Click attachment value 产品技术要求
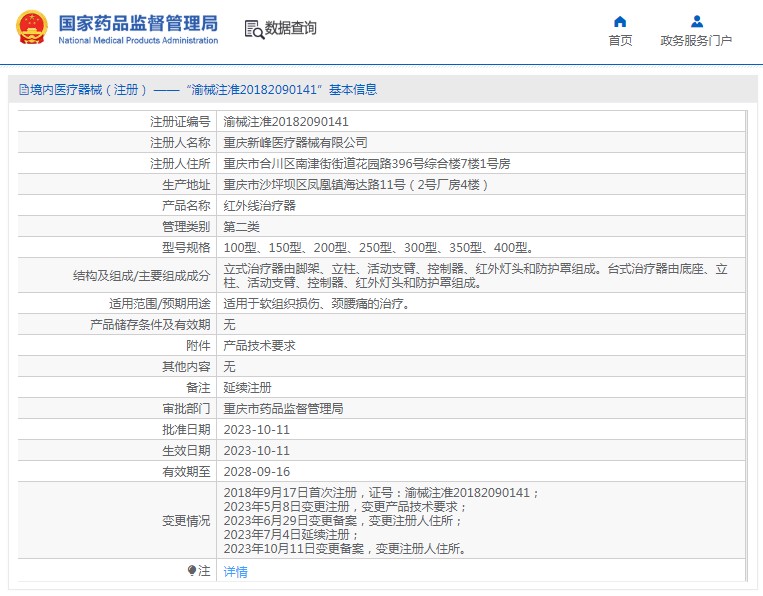 click(x=259, y=345)
